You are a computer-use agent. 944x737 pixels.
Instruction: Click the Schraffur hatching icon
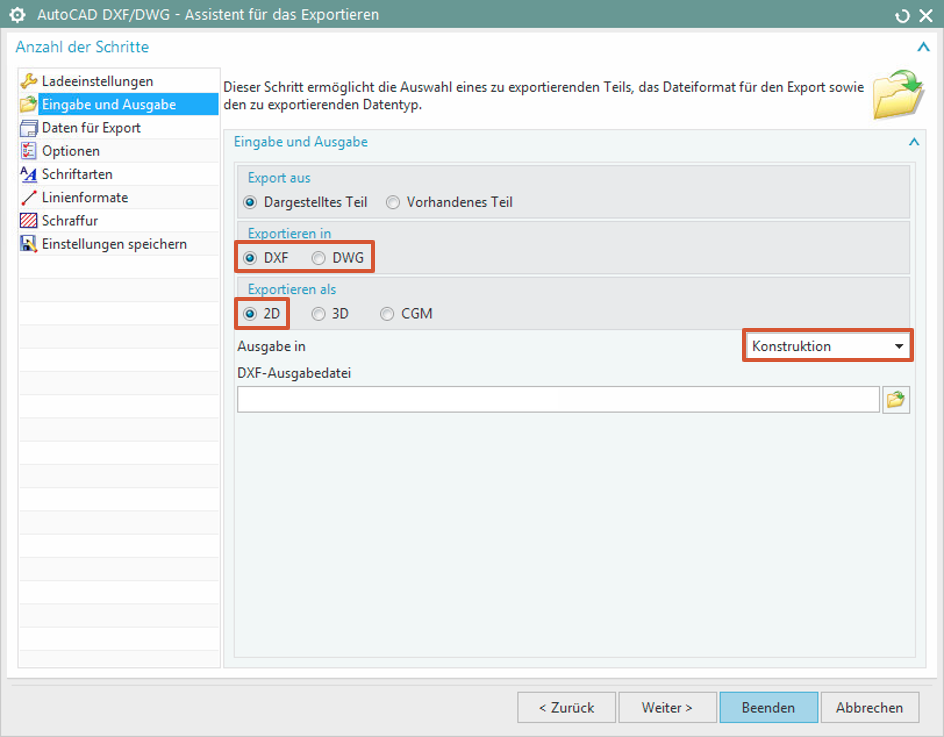pyautogui.click(x=29, y=221)
